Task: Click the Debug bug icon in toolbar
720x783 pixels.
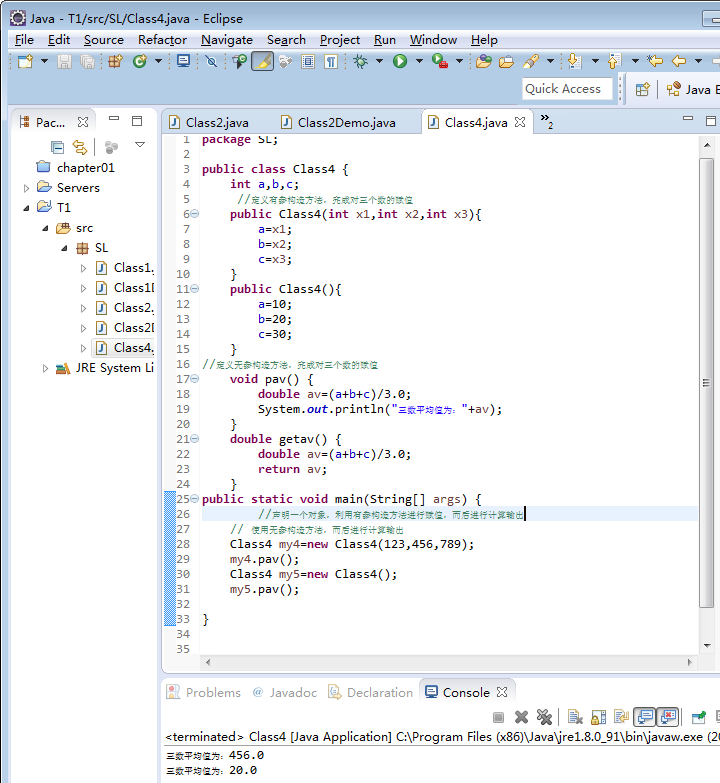Action: [361, 62]
